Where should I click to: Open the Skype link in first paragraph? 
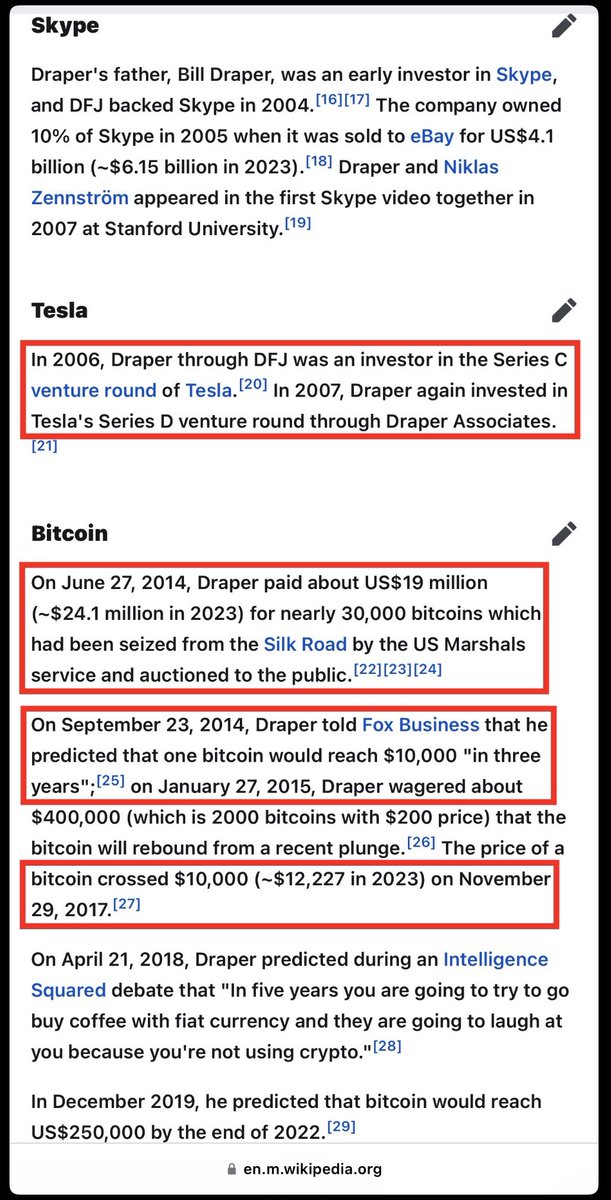tap(525, 74)
